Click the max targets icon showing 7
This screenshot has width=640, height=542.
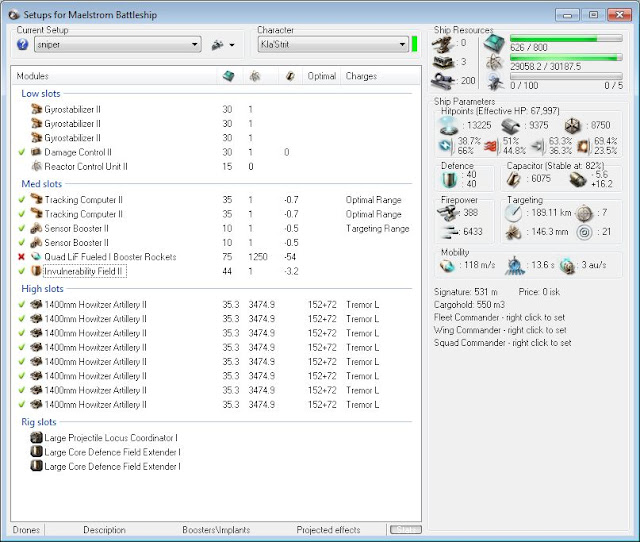(x=584, y=213)
